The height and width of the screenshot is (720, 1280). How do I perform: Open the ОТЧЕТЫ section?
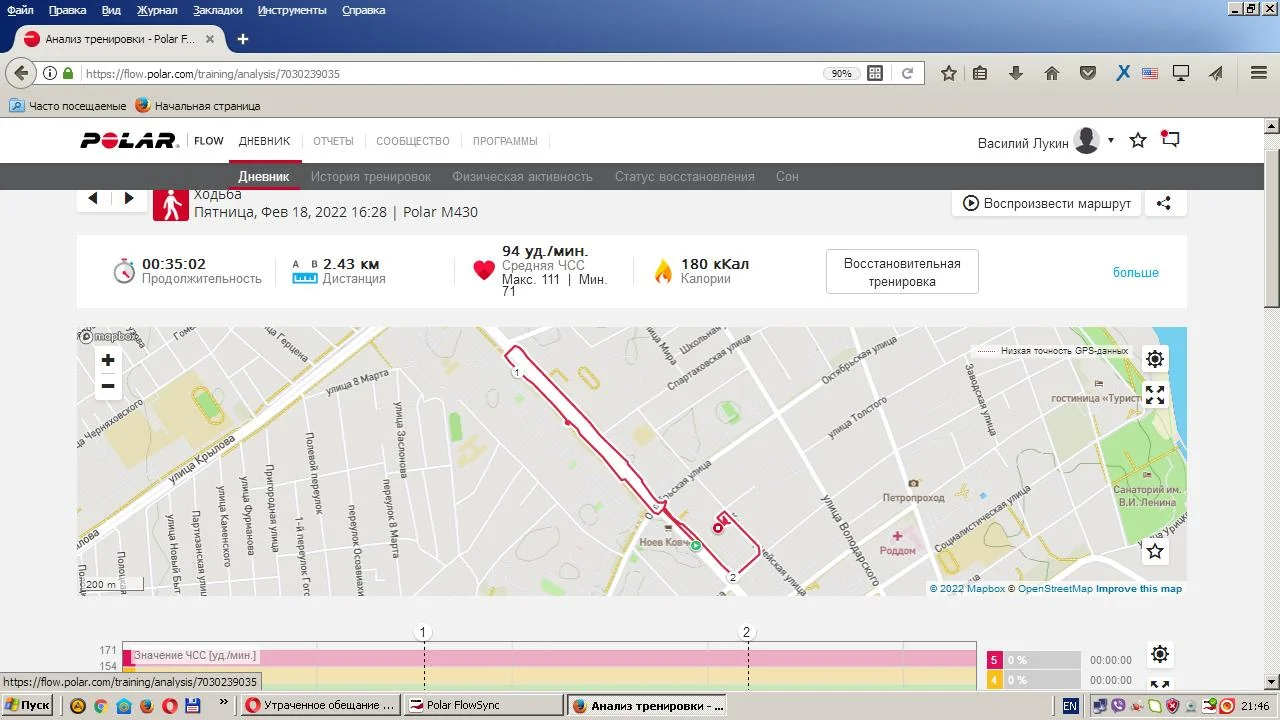click(x=333, y=141)
